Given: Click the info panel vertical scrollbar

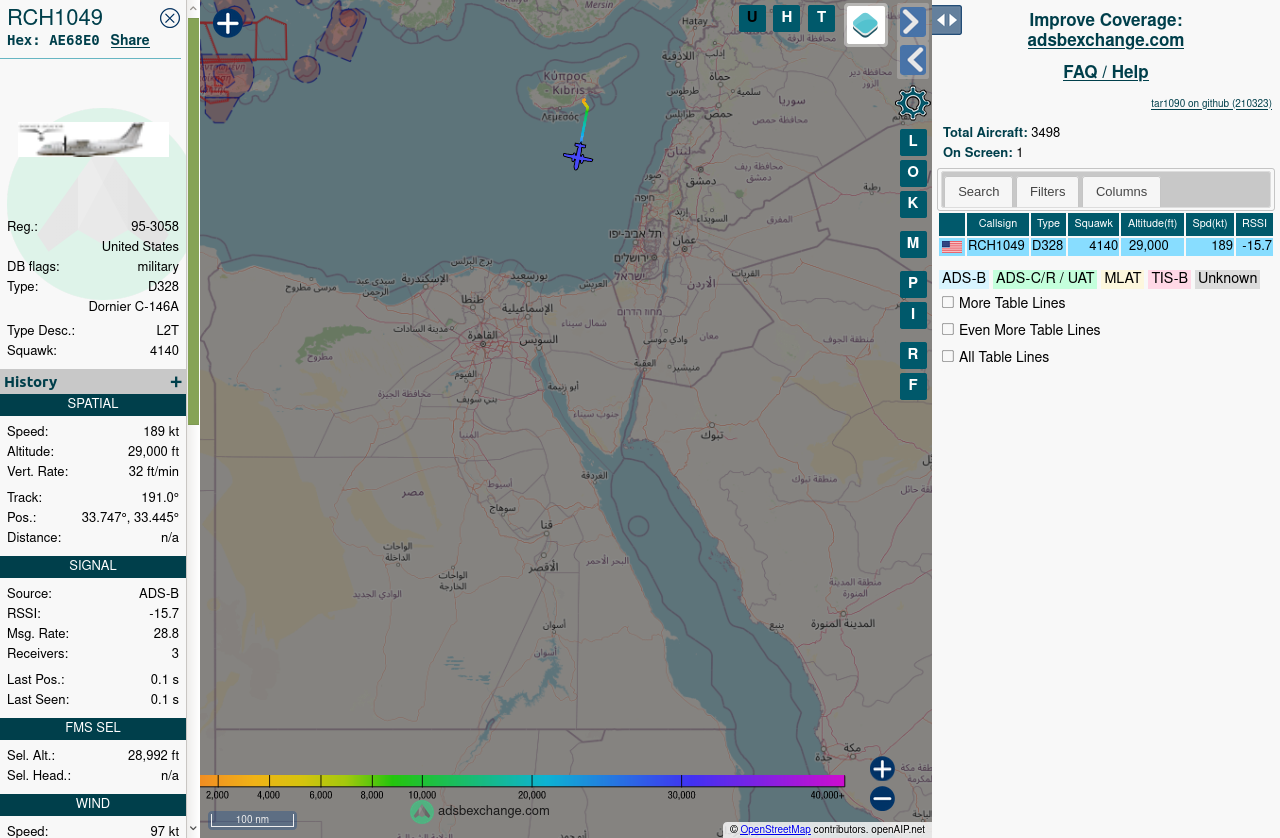Looking at the screenshot, I should click(194, 220).
